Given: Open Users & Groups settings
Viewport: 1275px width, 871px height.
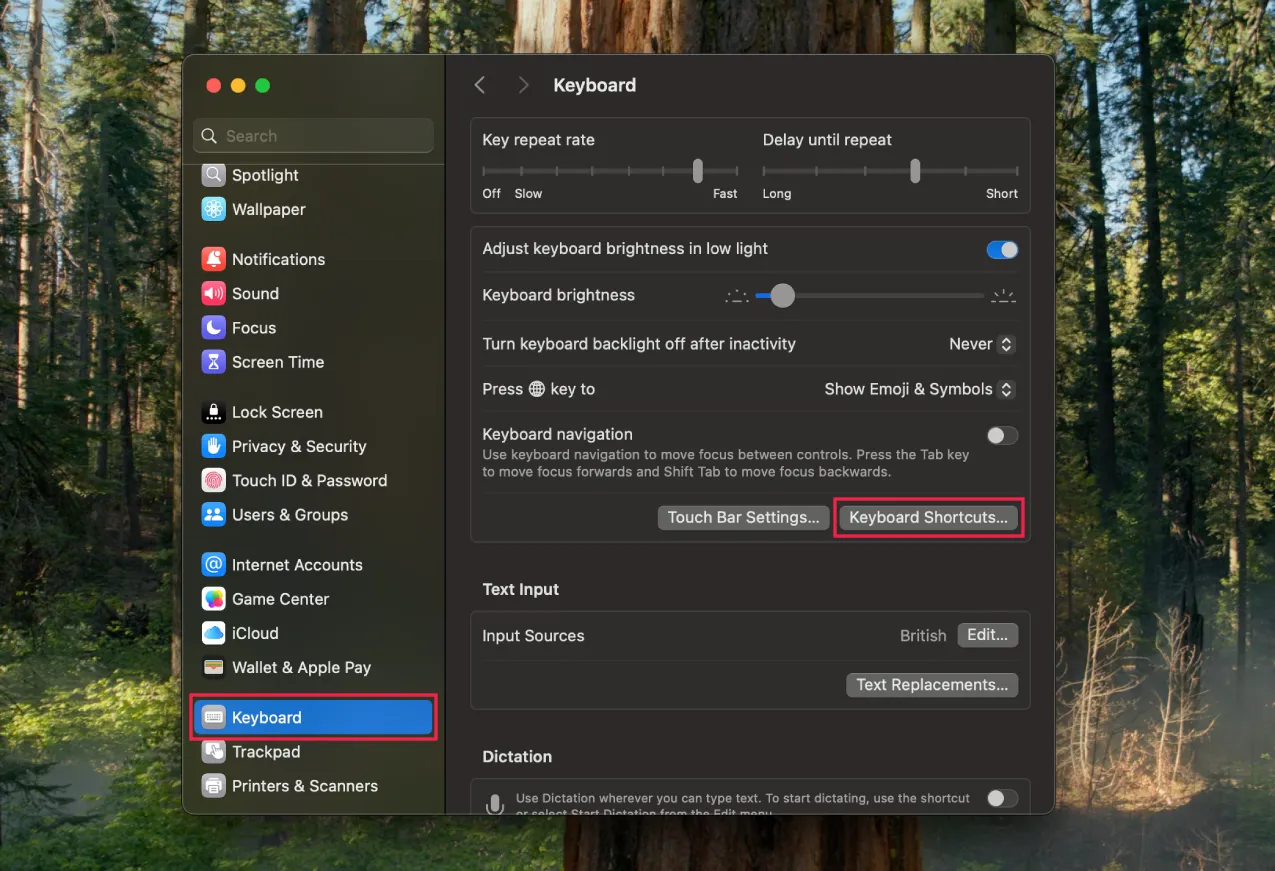Looking at the screenshot, I should click(313, 514).
